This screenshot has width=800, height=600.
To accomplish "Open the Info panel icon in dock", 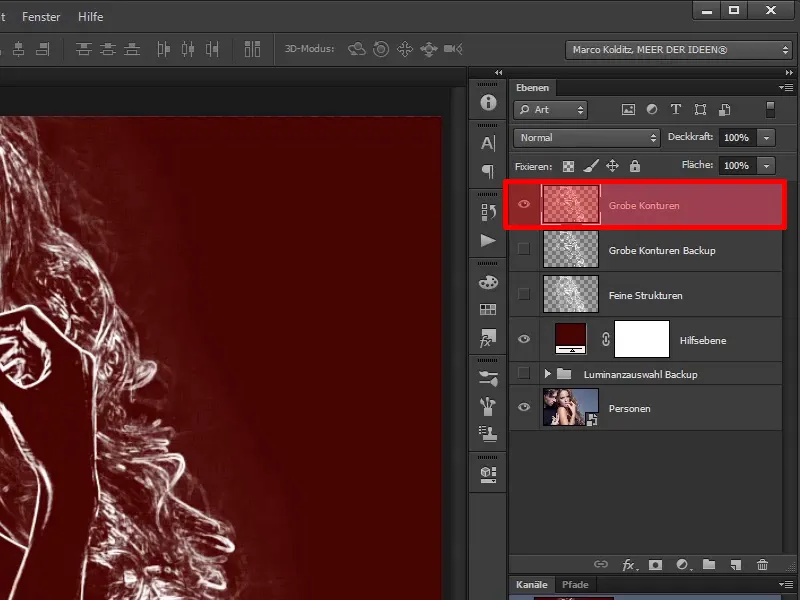I will 488,102.
